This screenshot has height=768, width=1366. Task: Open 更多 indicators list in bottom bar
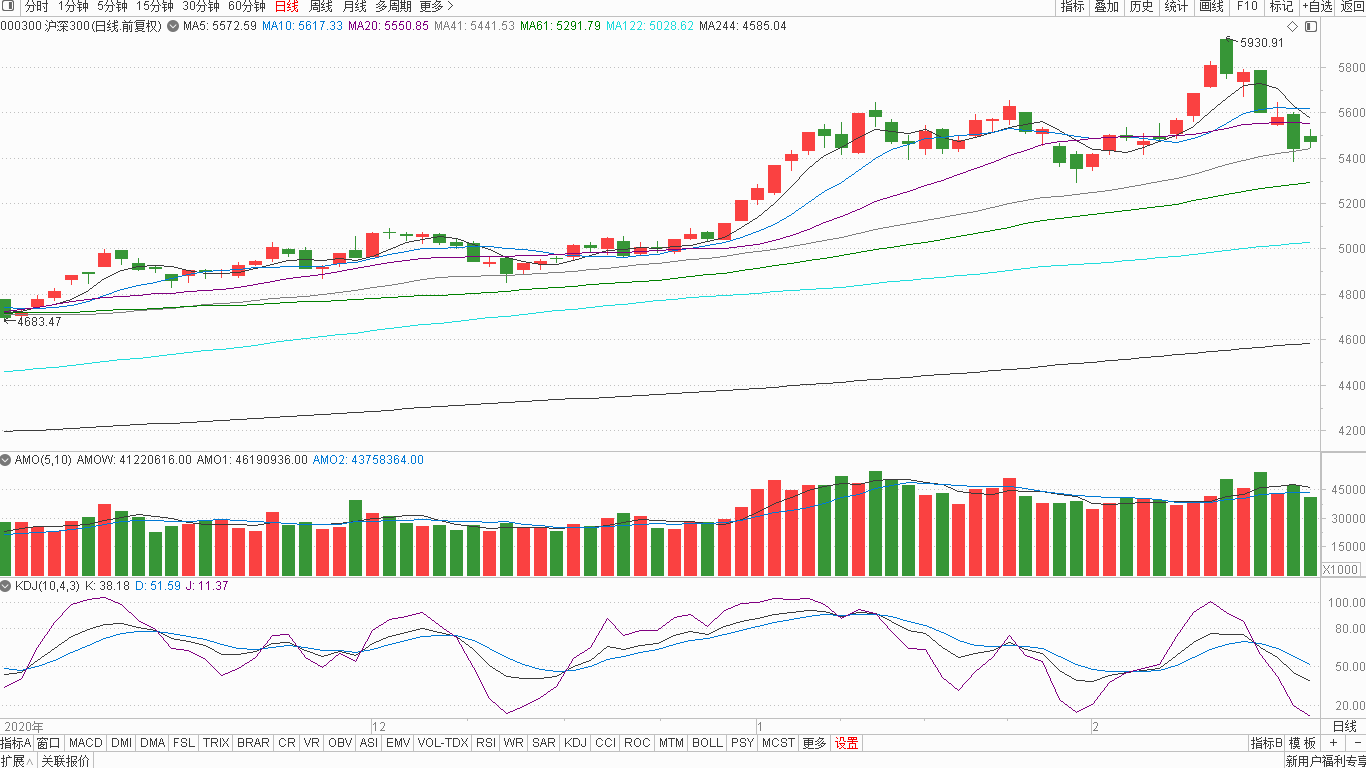coord(815,743)
